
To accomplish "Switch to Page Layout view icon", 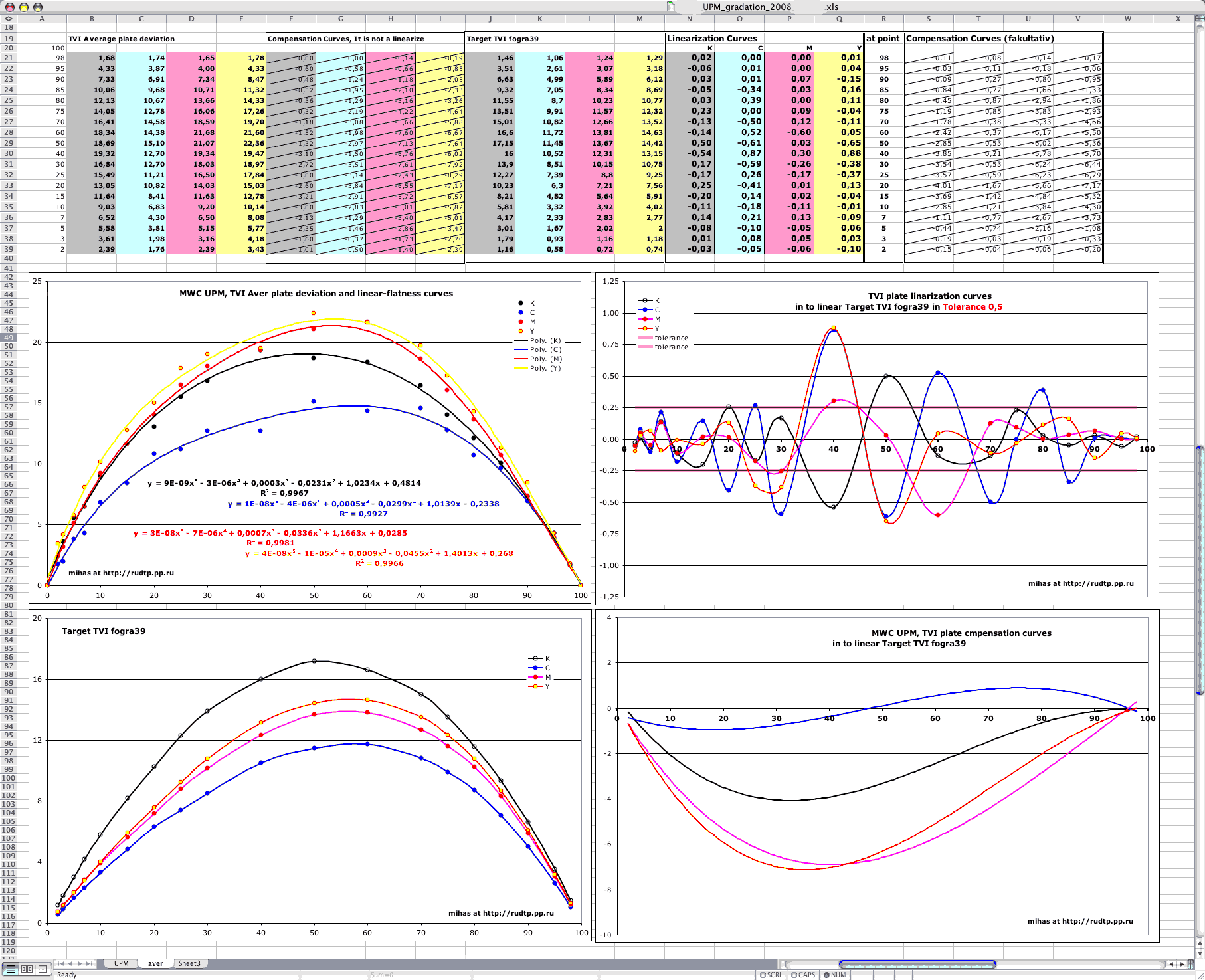I will click(x=27, y=969).
